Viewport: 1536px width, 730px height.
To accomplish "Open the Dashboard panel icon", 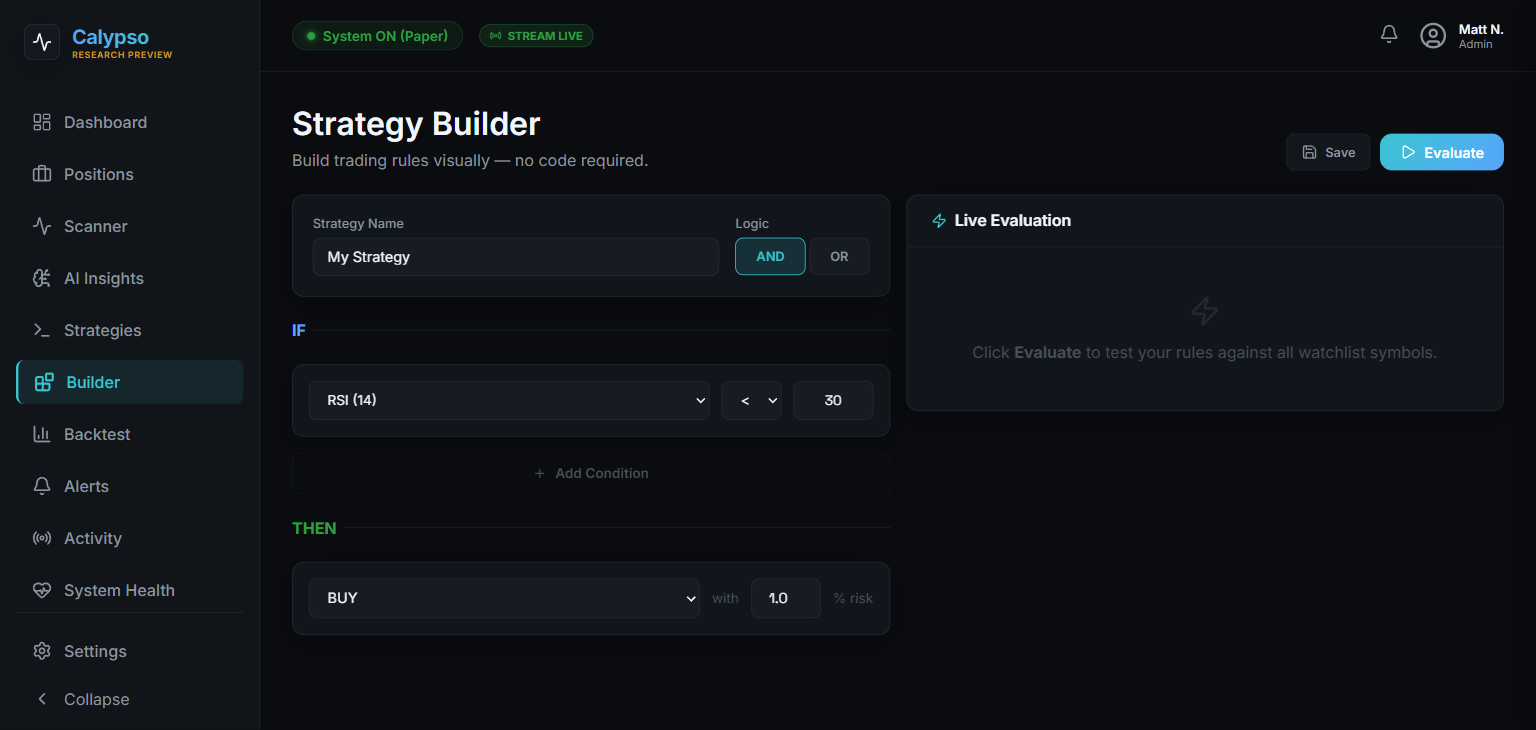I will (41, 121).
